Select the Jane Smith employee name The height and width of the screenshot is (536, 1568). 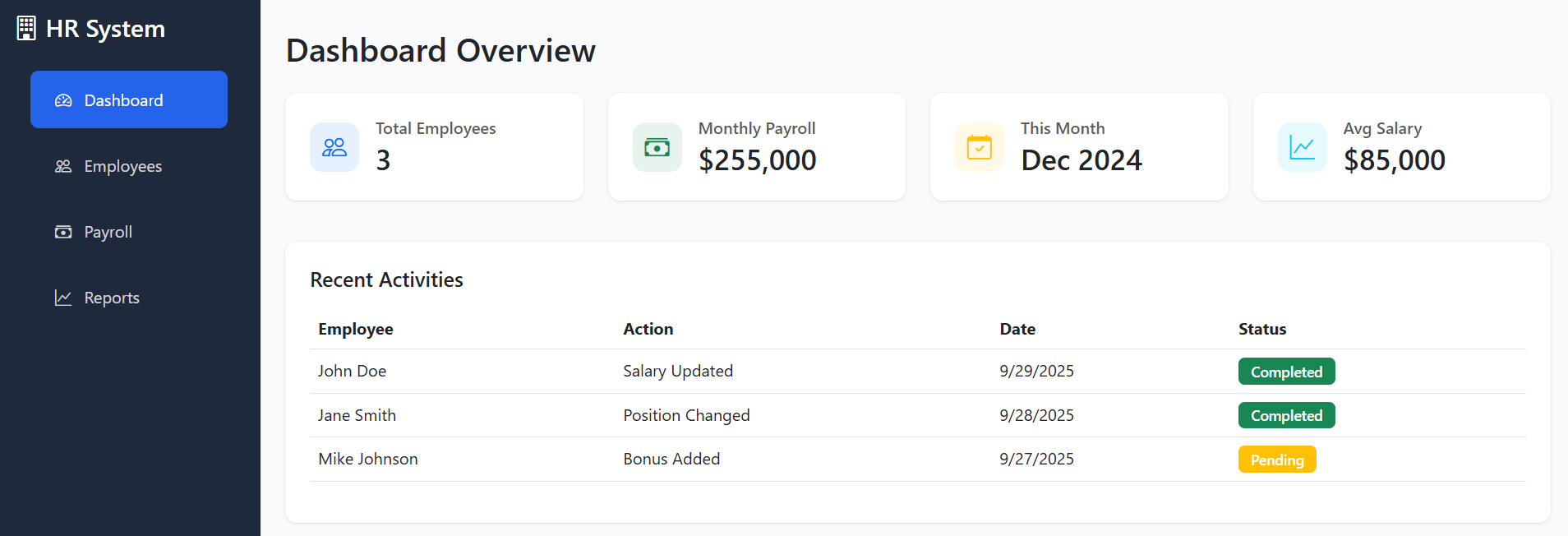pyautogui.click(x=357, y=415)
